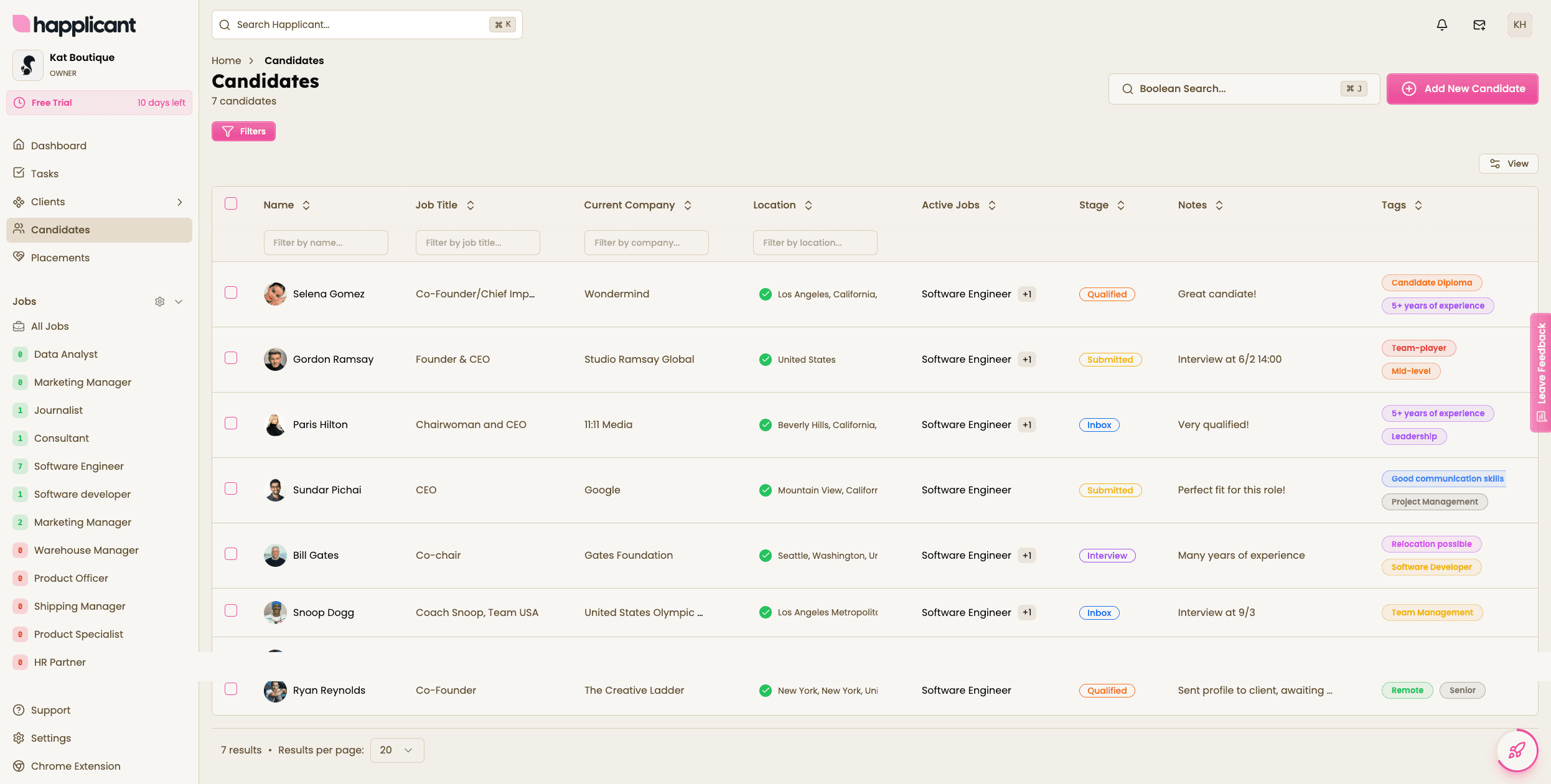Click the KH user avatar
The height and width of the screenshot is (784, 1551).
pyautogui.click(x=1519, y=25)
